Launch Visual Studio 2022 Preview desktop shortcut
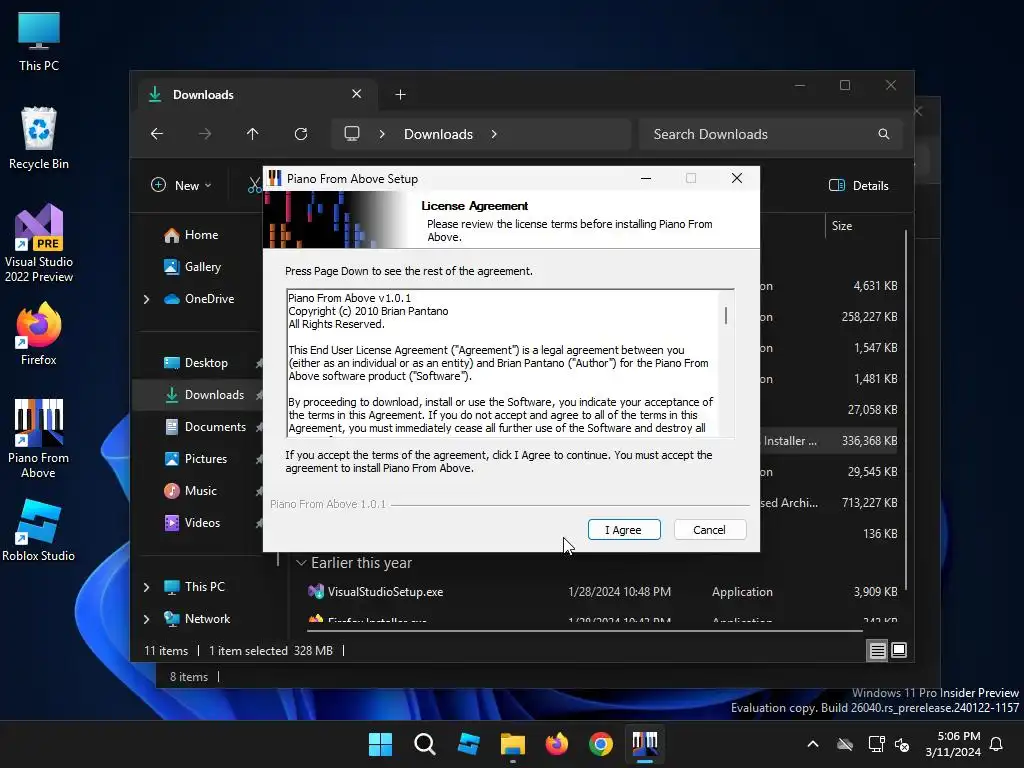 coord(39,244)
